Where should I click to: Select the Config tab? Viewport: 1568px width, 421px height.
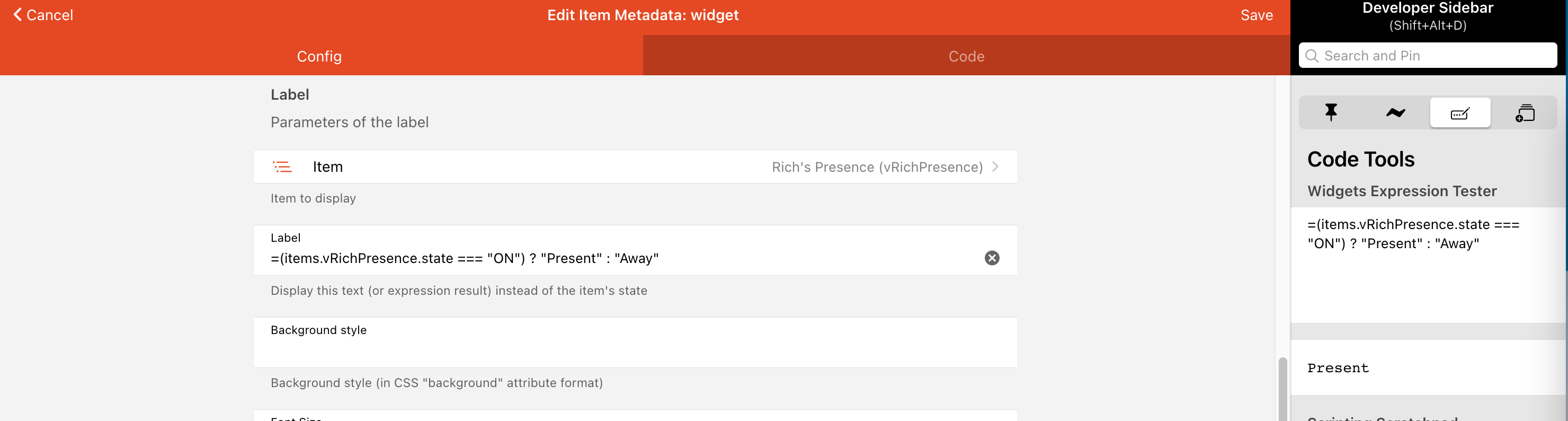click(x=319, y=56)
